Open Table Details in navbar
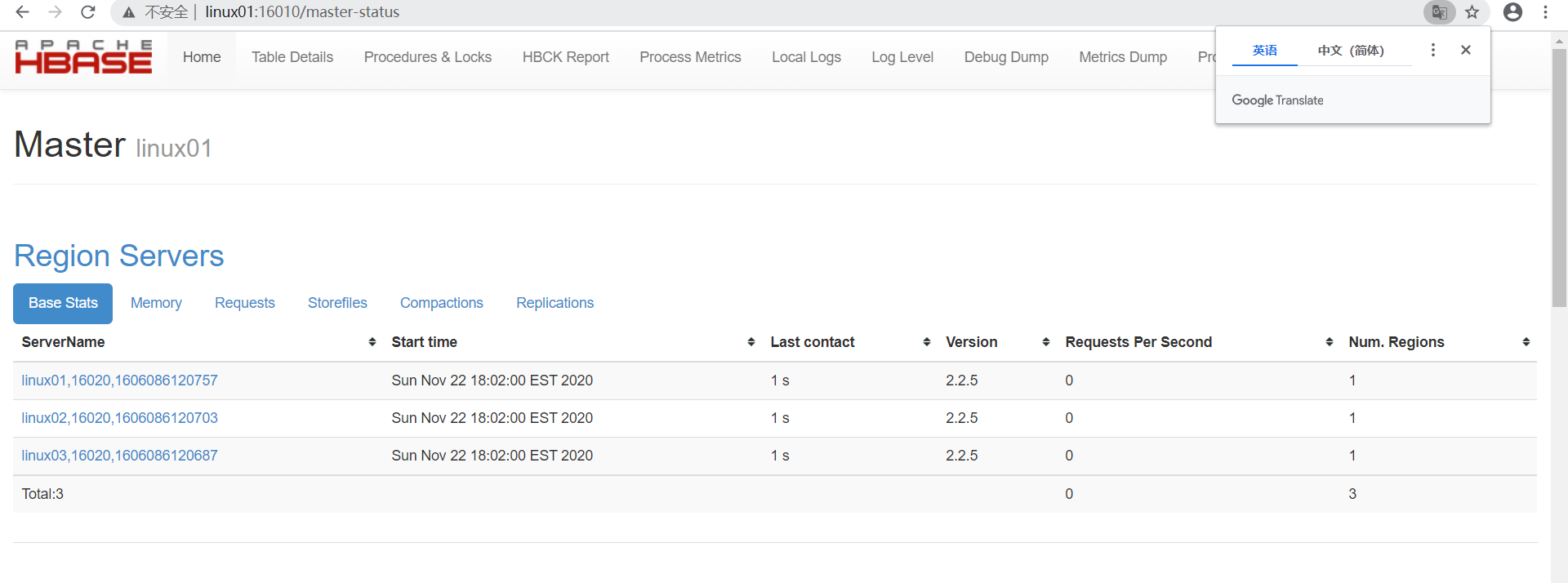This screenshot has width=1568, height=583. click(292, 57)
